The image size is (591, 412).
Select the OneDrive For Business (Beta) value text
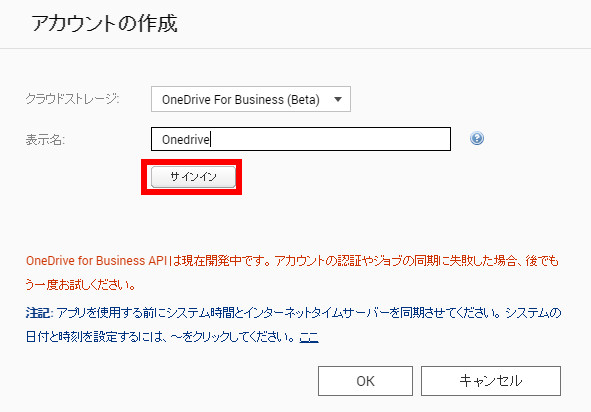(x=241, y=100)
